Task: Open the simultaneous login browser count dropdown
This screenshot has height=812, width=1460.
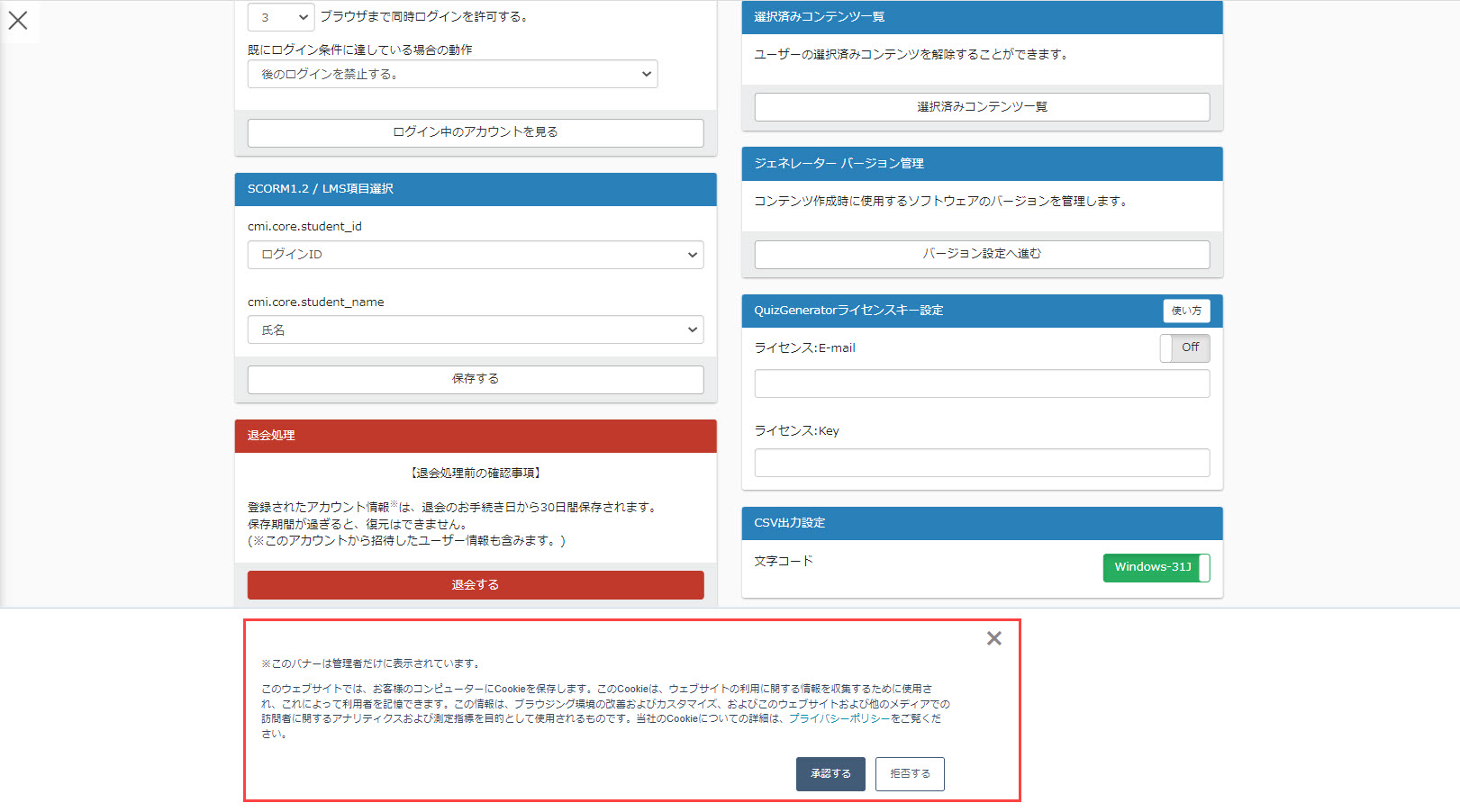Action: (280, 17)
